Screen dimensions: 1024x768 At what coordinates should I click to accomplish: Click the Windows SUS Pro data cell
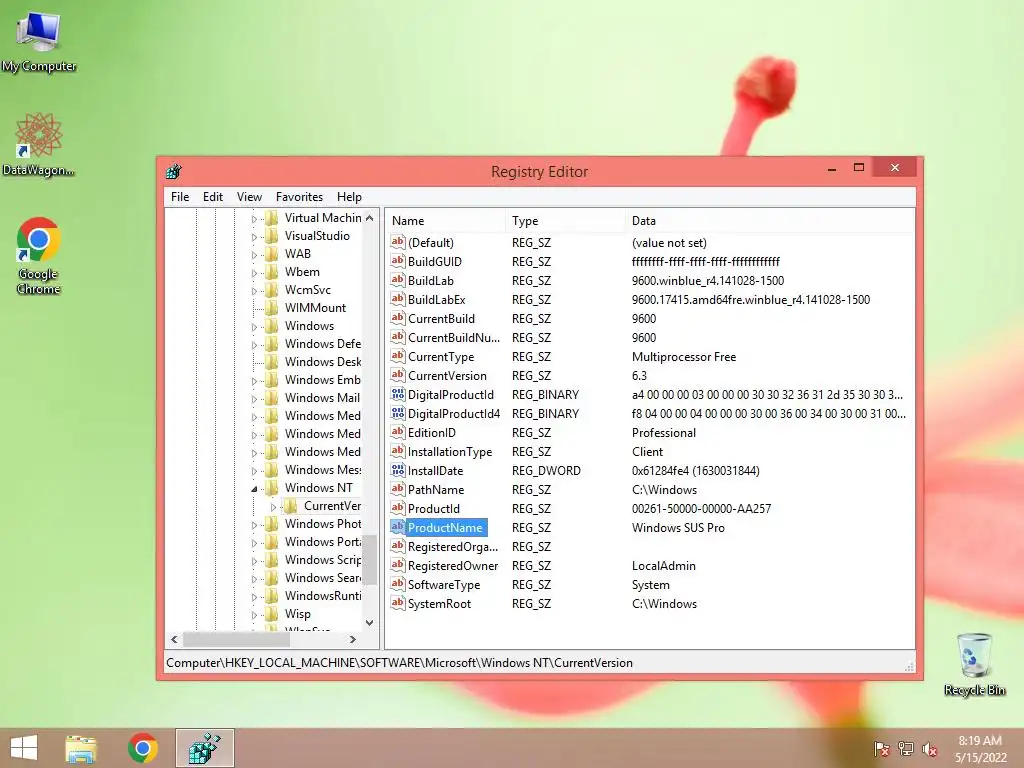(x=678, y=528)
